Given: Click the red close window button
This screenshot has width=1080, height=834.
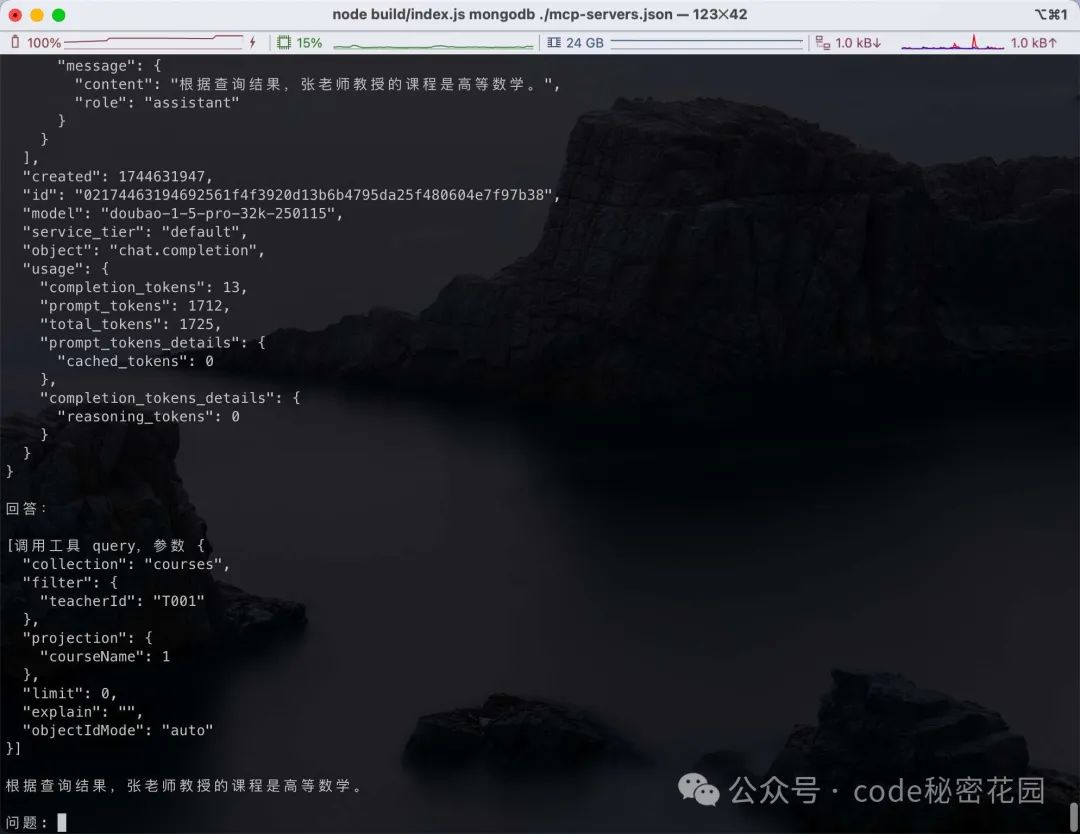Looking at the screenshot, I should 15,14.
